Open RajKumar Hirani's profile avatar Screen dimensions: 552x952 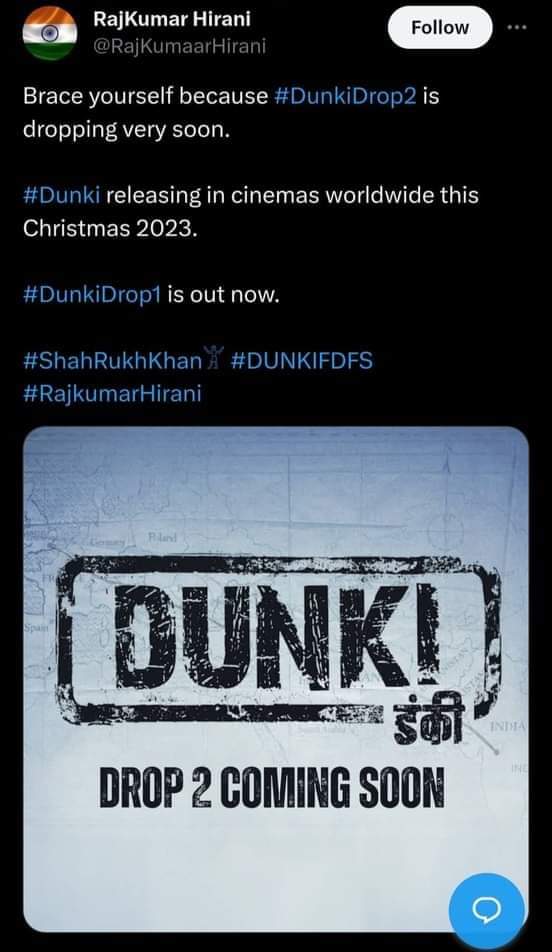click(49, 33)
